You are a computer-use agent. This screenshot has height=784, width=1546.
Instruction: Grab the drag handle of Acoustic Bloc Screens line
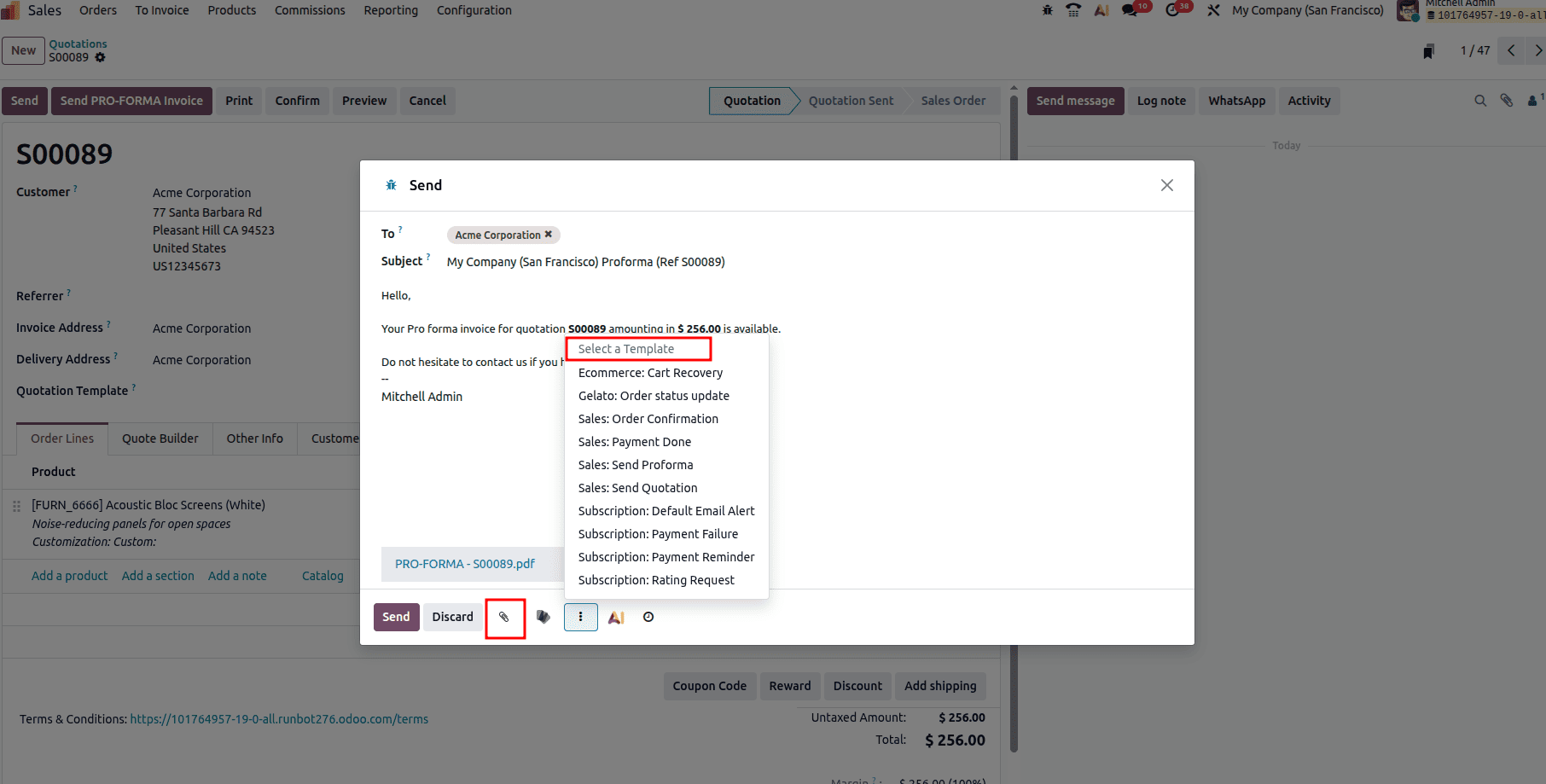[16, 506]
